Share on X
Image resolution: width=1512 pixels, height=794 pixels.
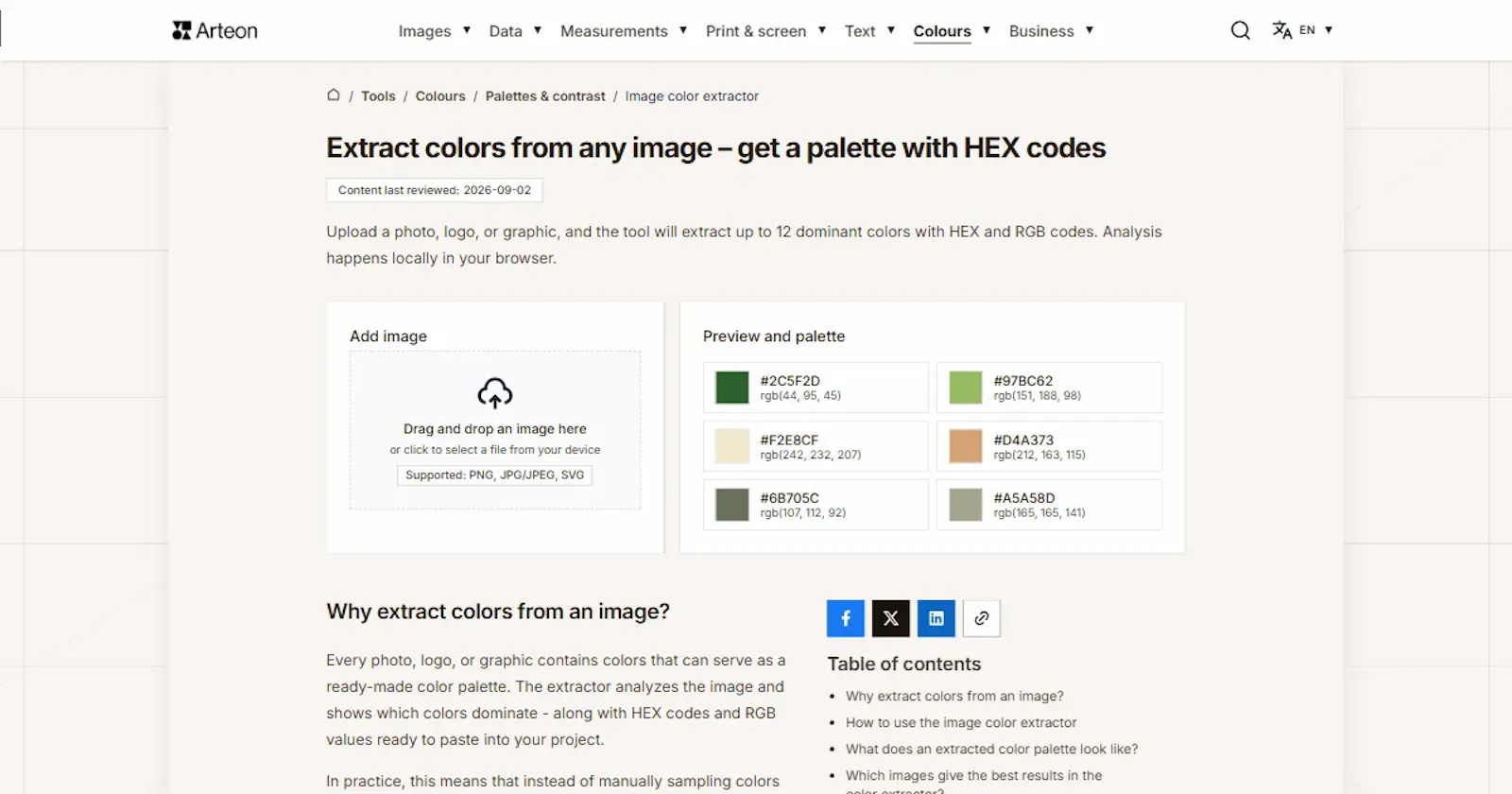pyautogui.click(x=891, y=618)
